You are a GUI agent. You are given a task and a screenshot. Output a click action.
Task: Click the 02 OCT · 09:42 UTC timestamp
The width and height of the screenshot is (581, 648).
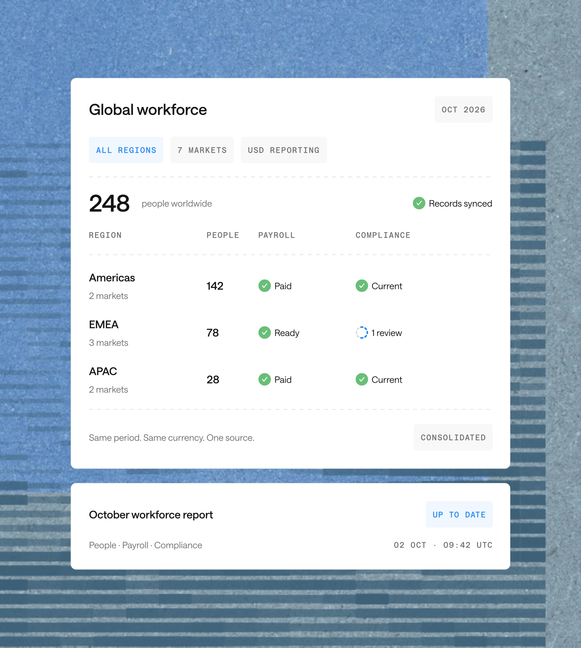coord(443,545)
